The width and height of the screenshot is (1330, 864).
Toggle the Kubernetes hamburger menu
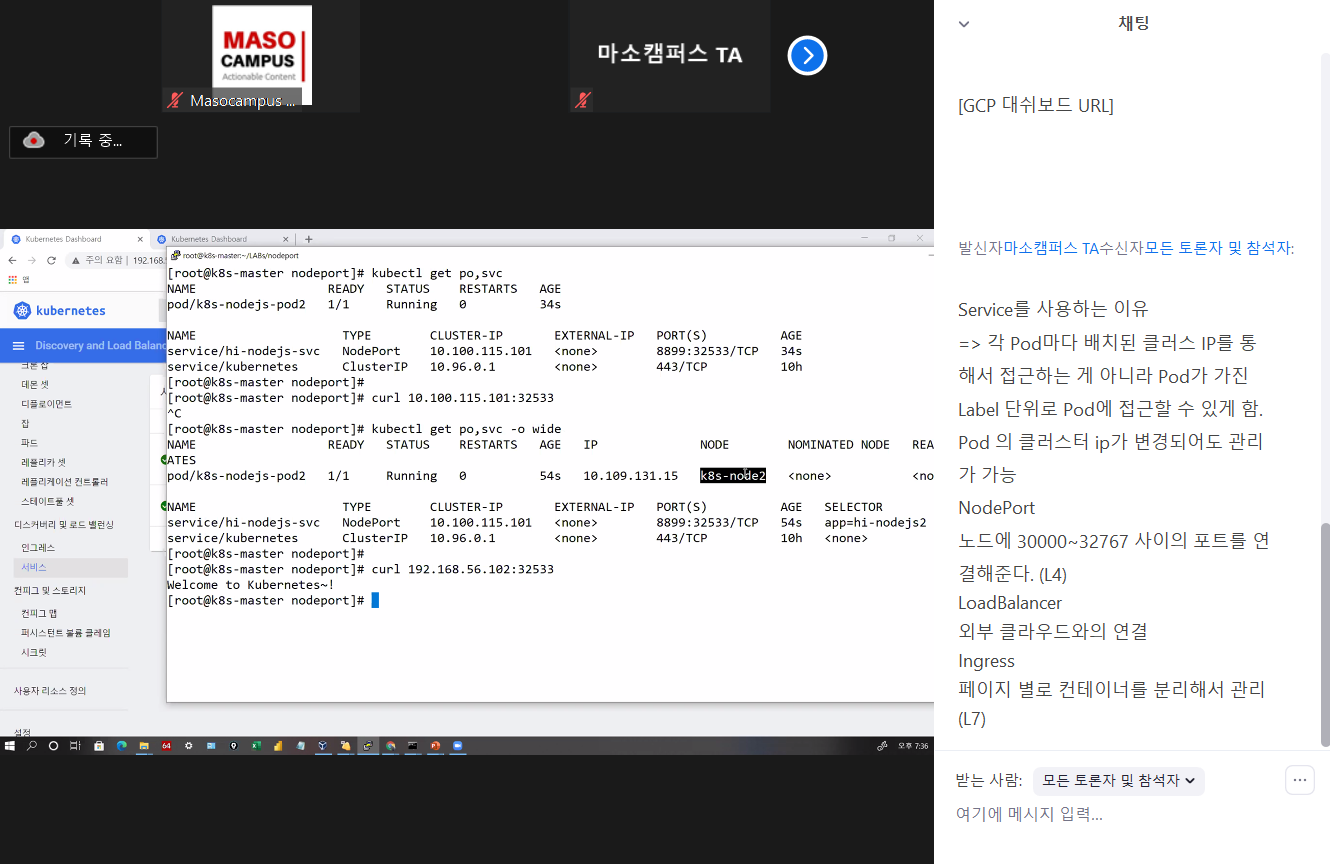(18, 346)
